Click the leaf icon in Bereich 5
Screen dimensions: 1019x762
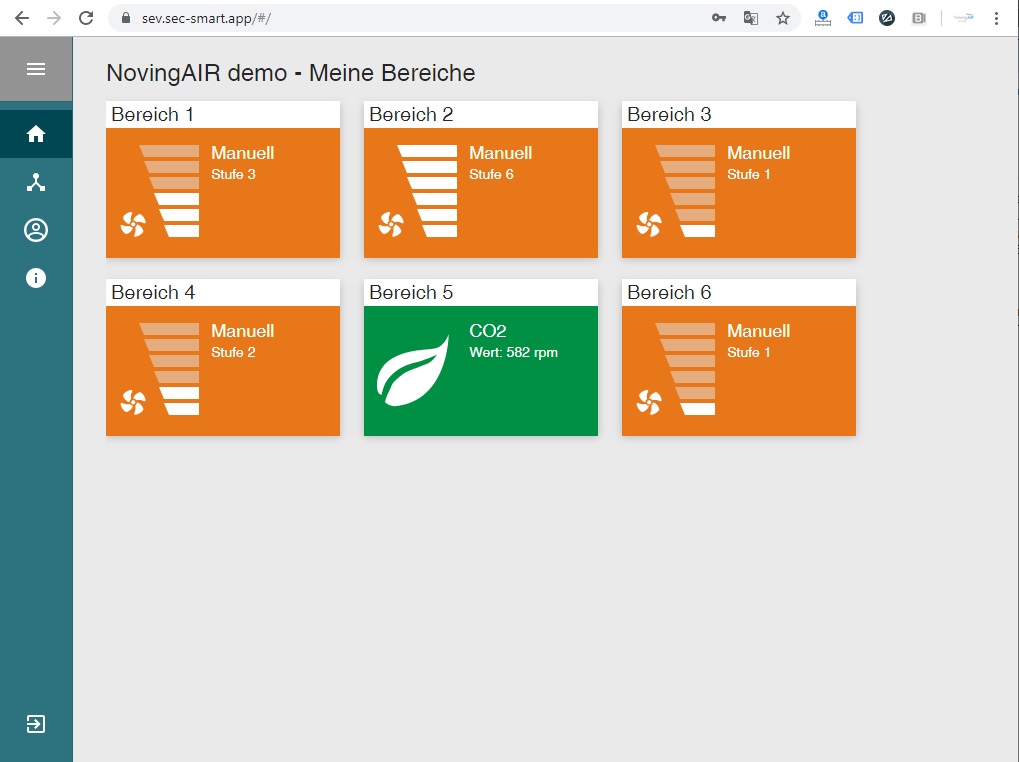(x=413, y=371)
